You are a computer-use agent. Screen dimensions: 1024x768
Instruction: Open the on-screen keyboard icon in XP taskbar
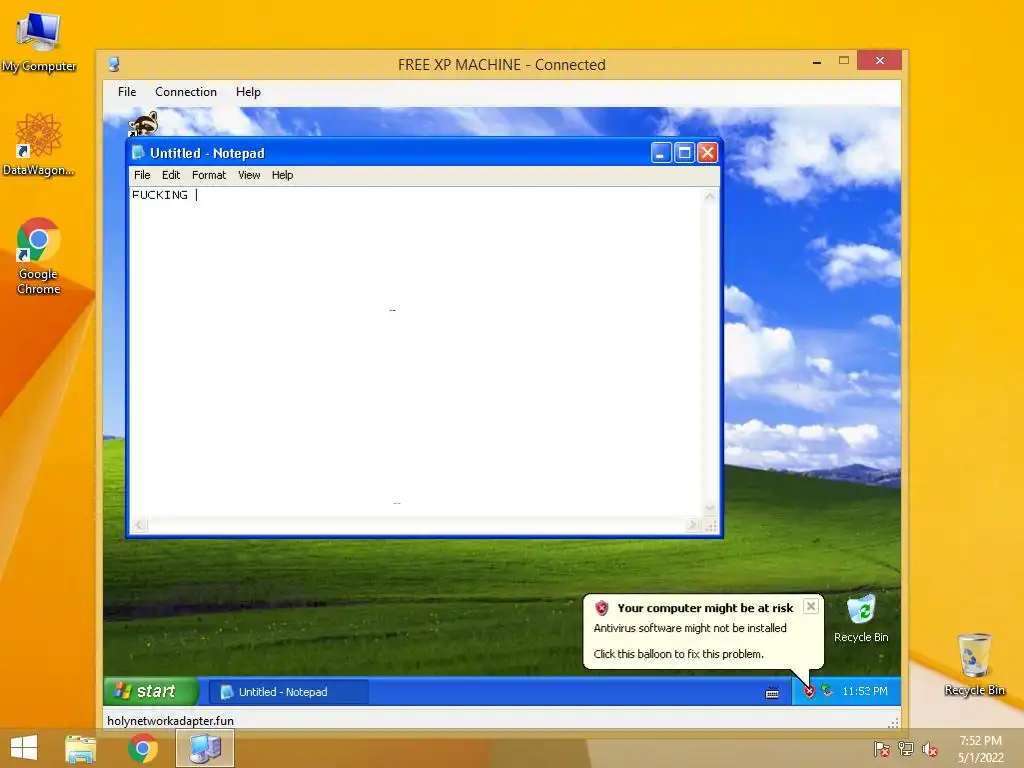(x=772, y=692)
